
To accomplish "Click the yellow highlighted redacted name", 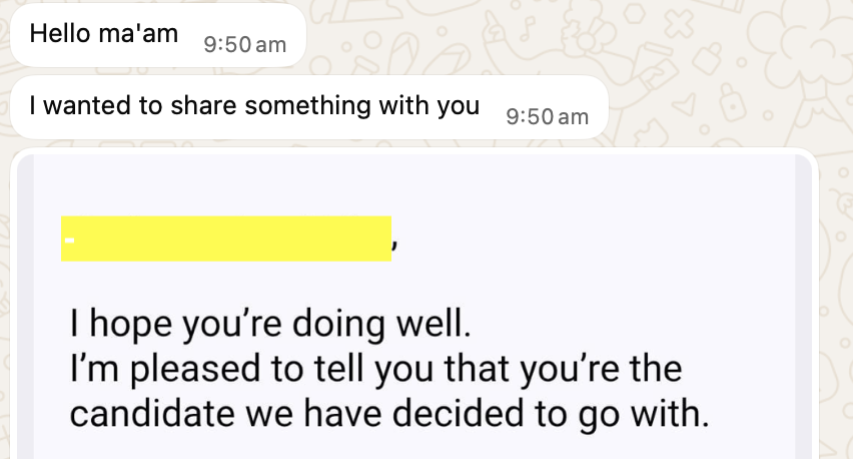I will pos(226,238).
